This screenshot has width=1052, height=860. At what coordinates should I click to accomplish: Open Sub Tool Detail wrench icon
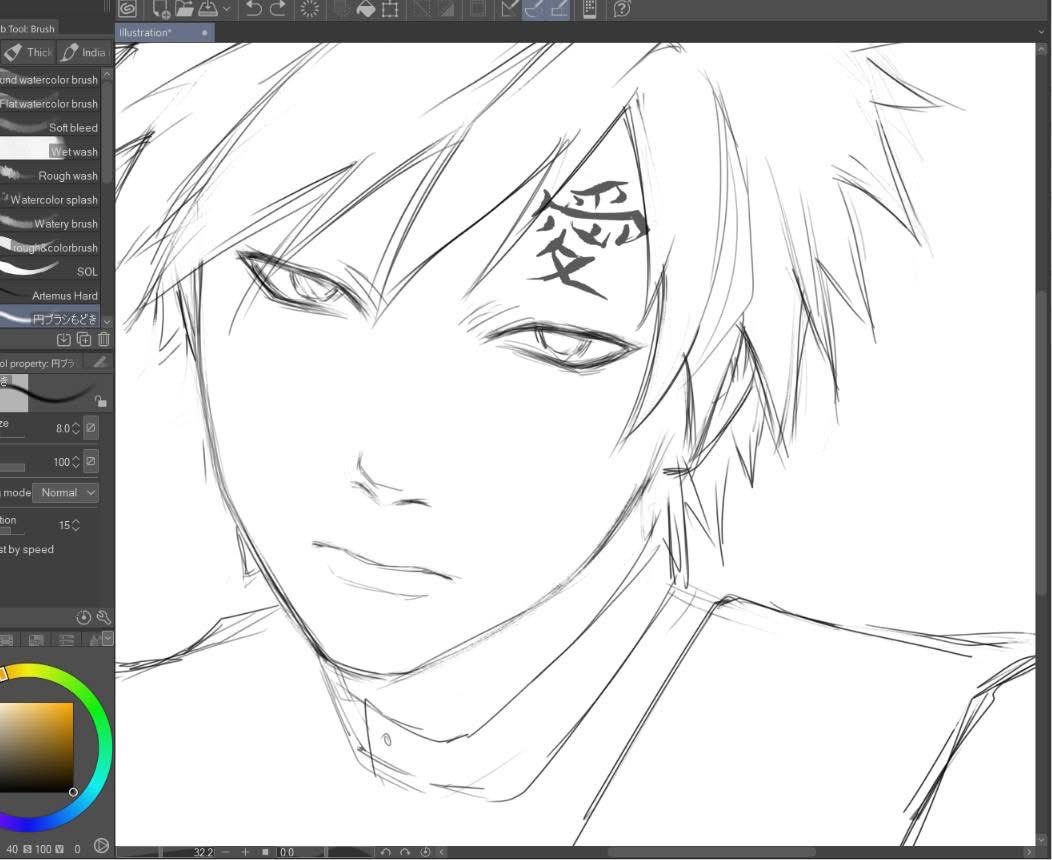pyautogui.click(x=103, y=618)
